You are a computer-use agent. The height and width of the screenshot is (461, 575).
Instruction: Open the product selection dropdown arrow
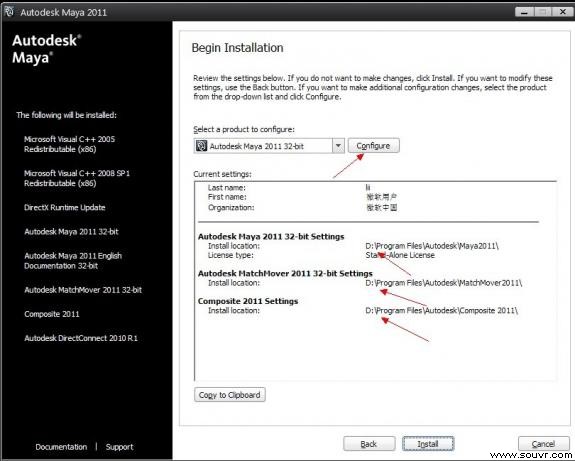338,146
